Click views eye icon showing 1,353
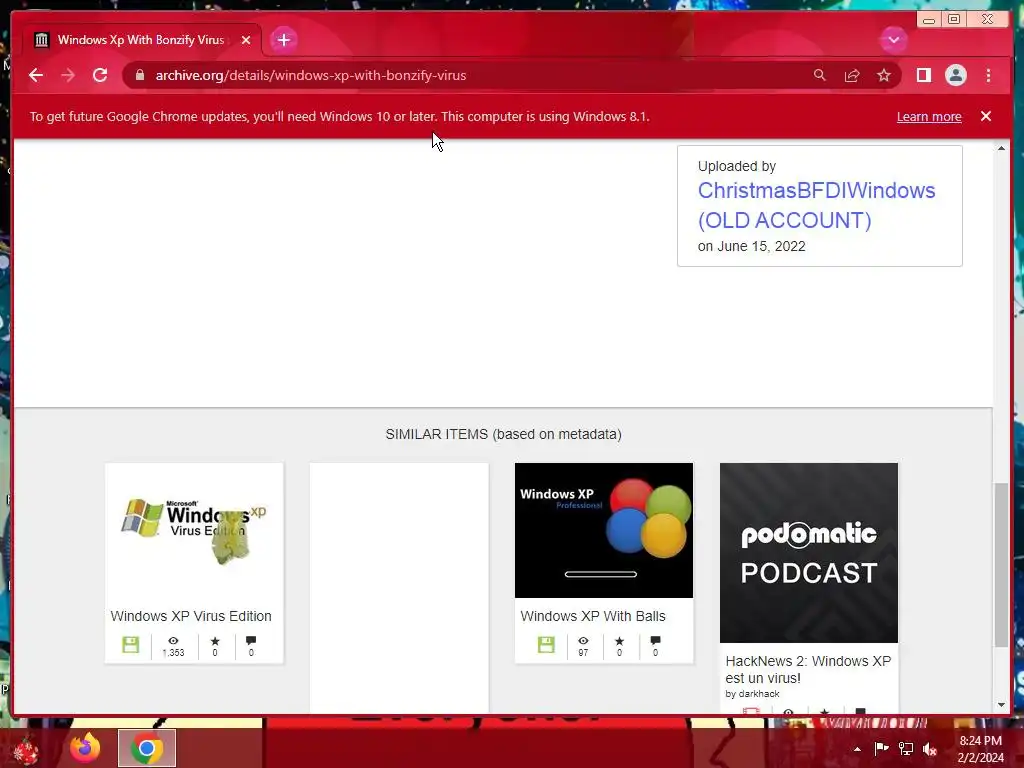The image size is (1024, 768). point(173,646)
